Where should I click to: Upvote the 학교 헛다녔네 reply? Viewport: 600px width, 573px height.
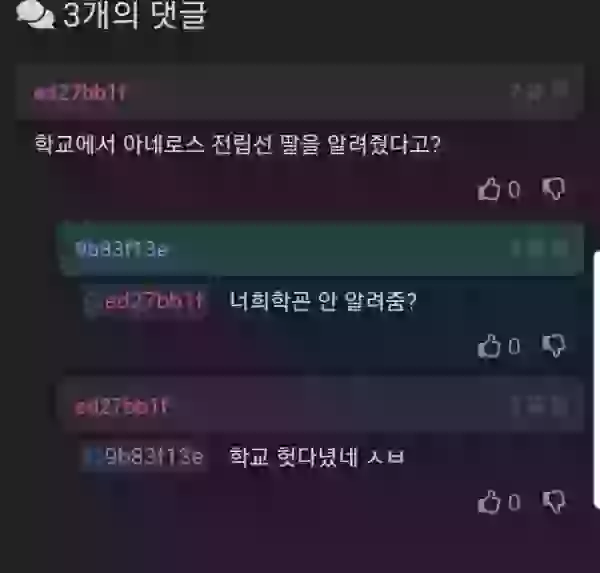click(x=489, y=501)
